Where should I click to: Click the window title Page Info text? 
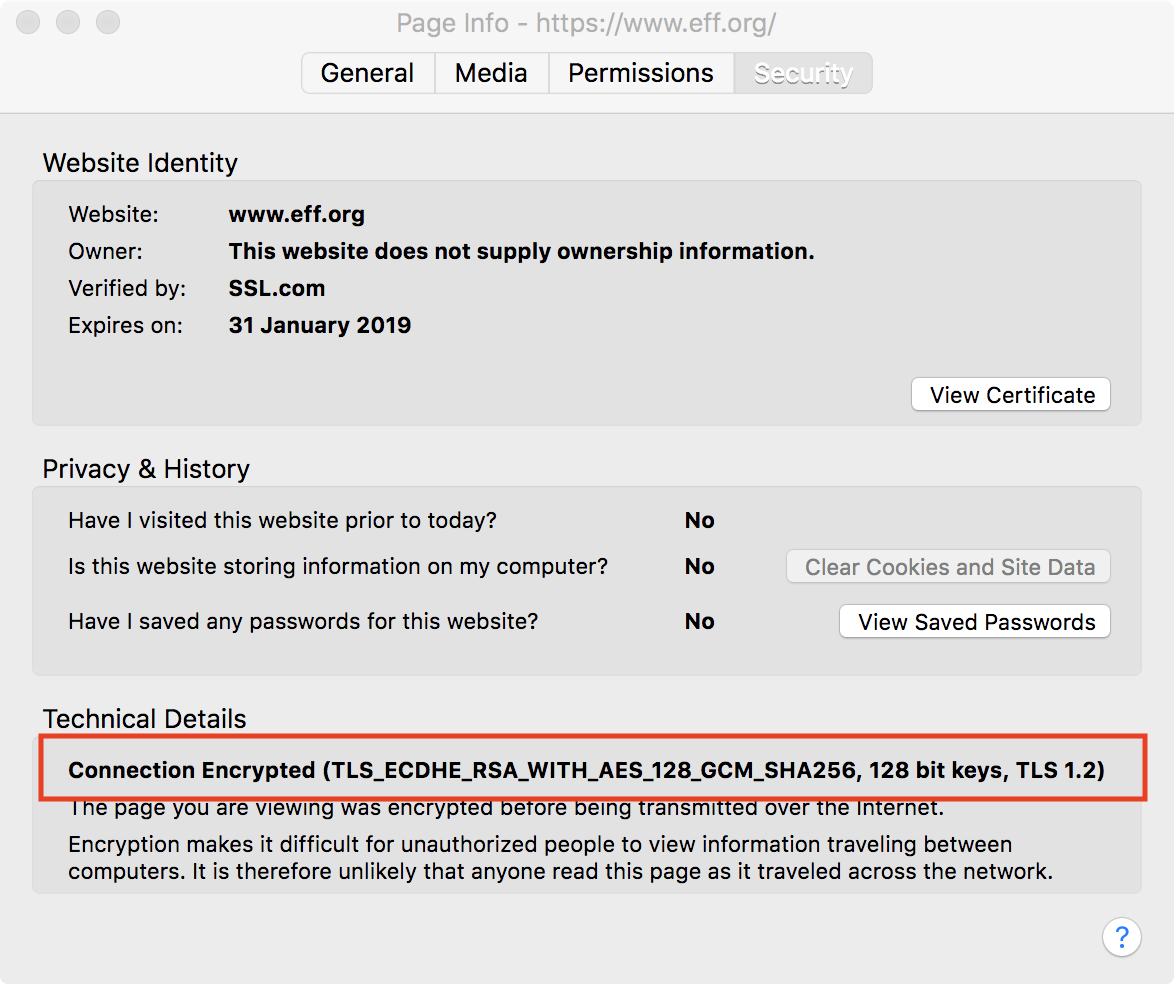pos(586,23)
